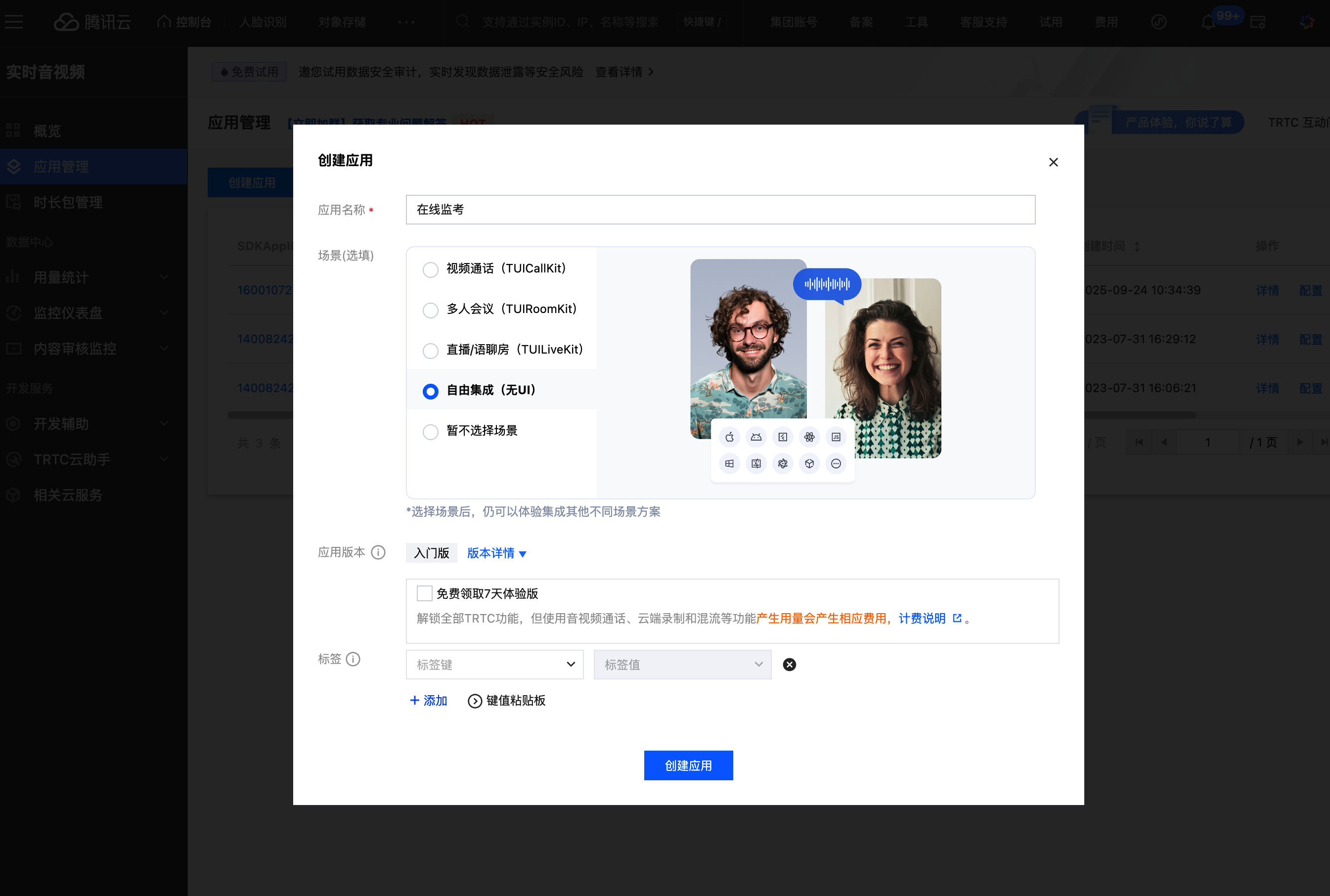The image size is (1330, 896).
Task: Click the React Native atom icon
Action: pyautogui.click(x=809, y=437)
